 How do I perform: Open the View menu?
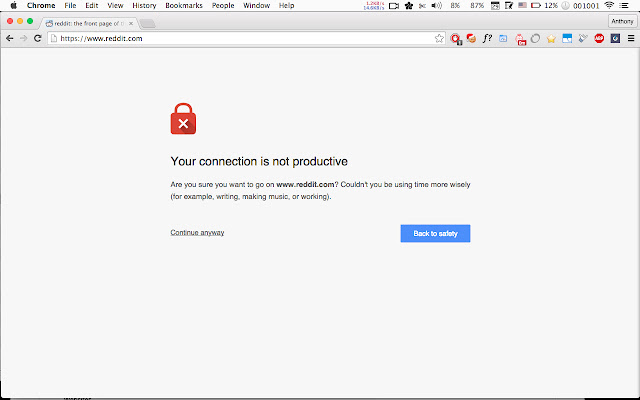(x=115, y=5)
